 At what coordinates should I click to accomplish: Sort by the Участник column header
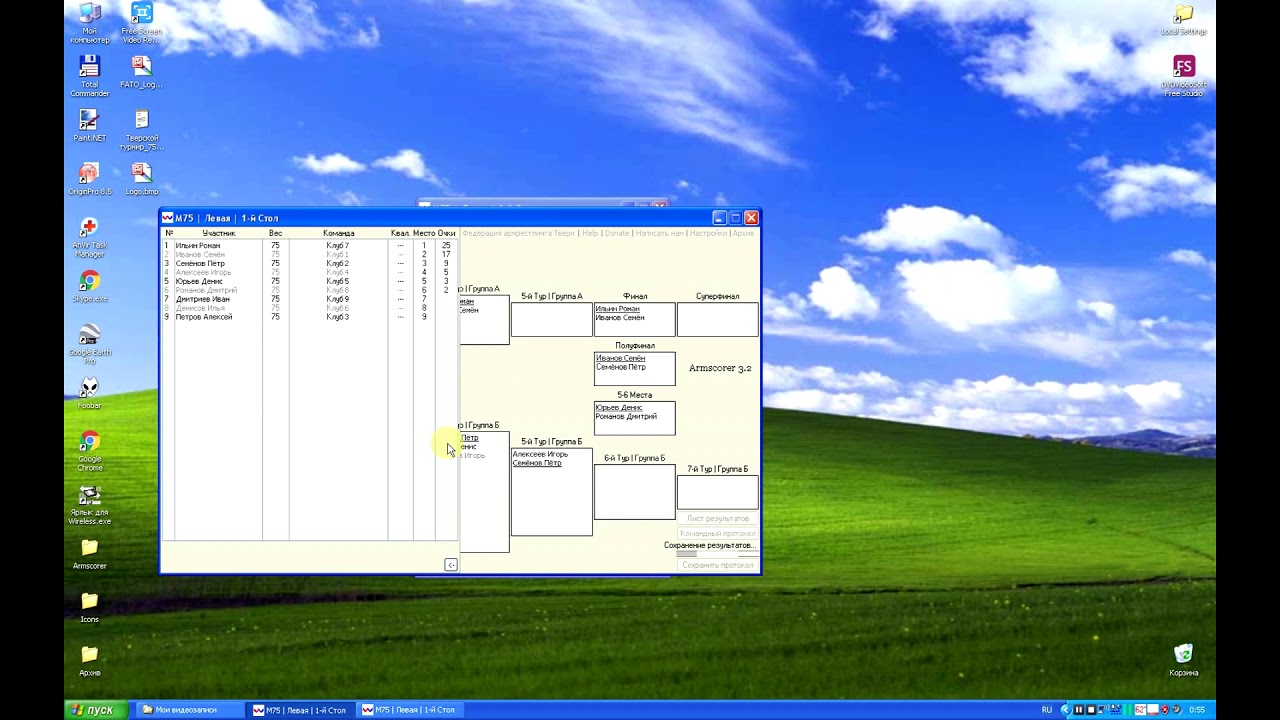click(219, 233)
